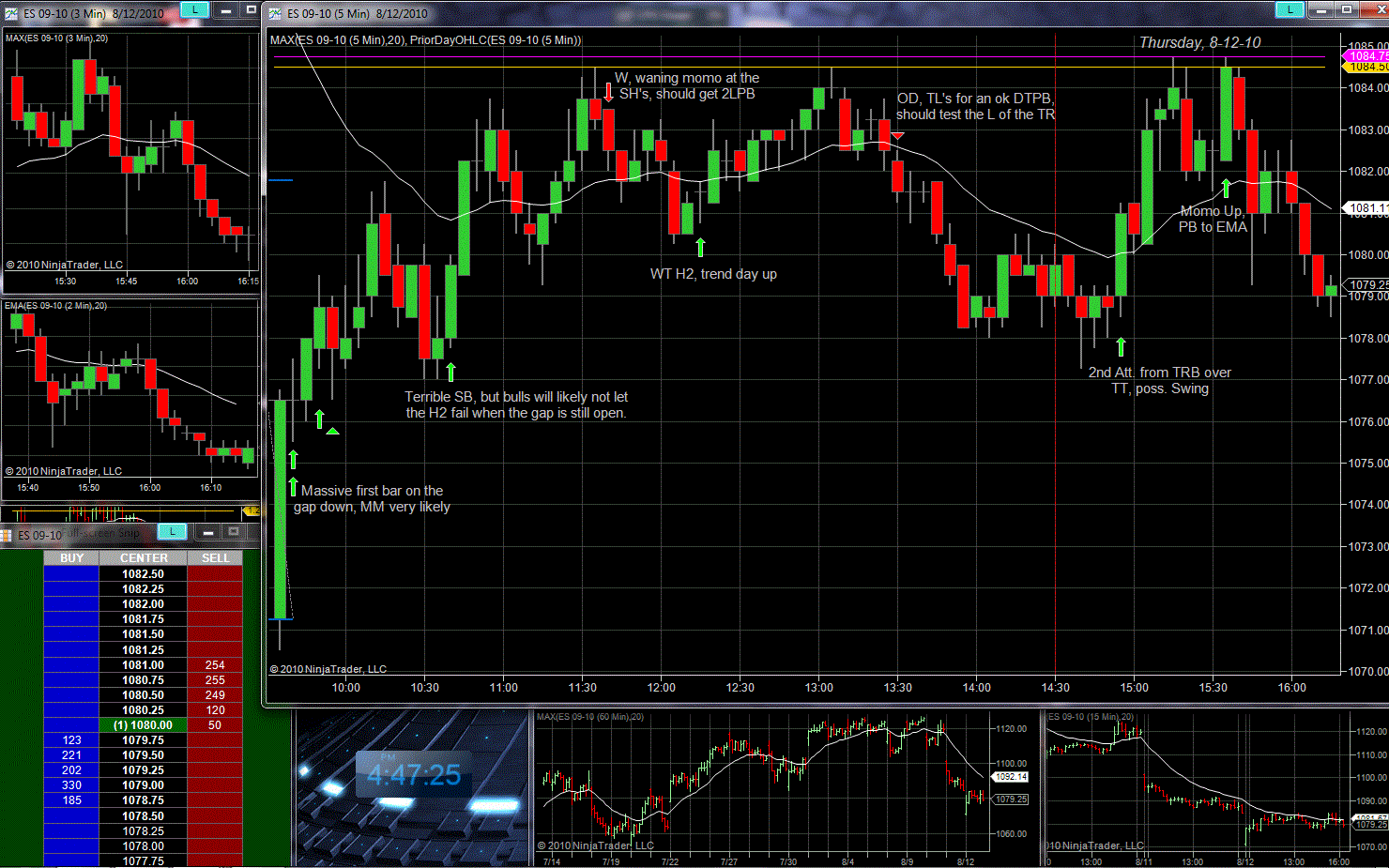
Task: Click the SELL column header
Action: tap(215, 558)
